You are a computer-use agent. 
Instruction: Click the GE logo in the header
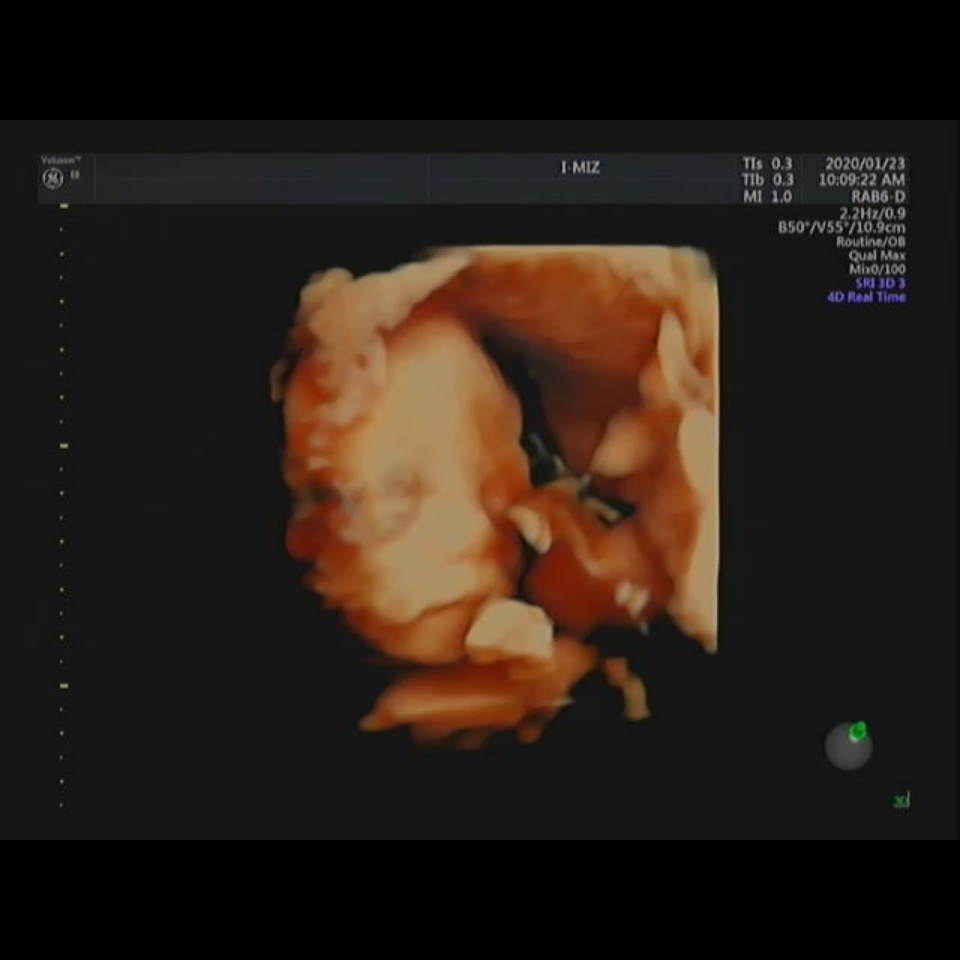point(53,179)
